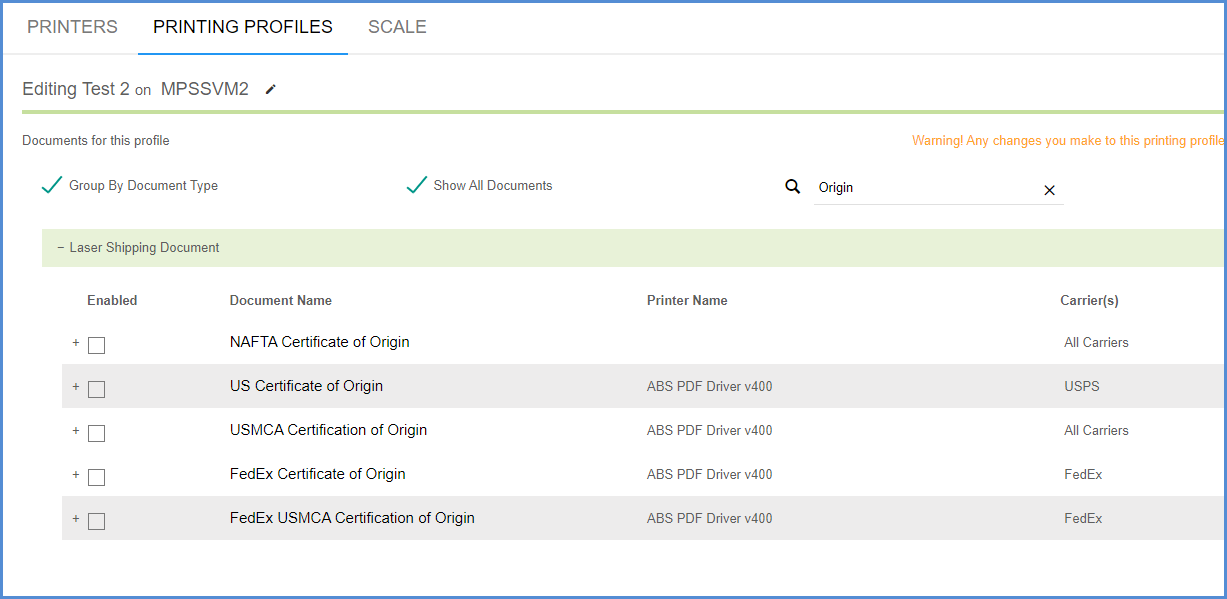Click the checkmark beside Group By Document Type
This screenshot has width=1227, height=599.
[x=51, y=184]
